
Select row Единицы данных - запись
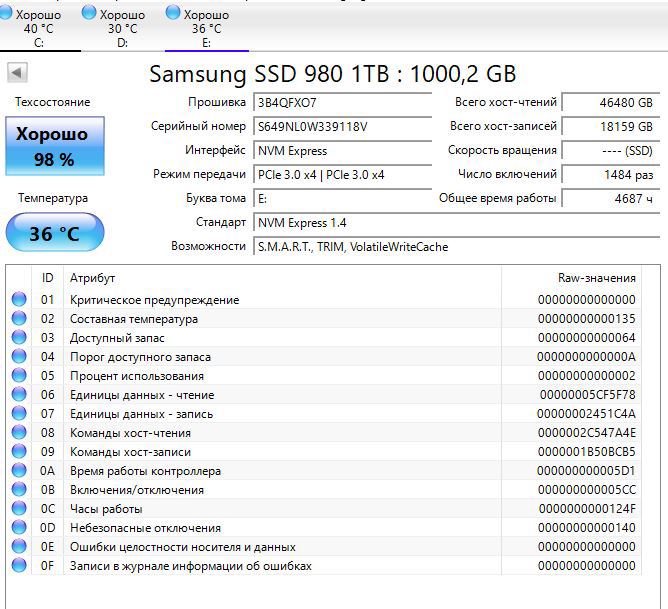(x=324, y=414)
